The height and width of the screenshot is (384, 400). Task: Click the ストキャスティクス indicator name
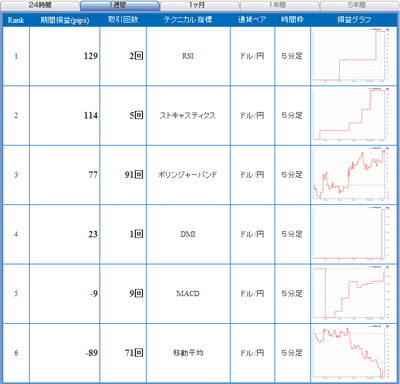point(188,116)
